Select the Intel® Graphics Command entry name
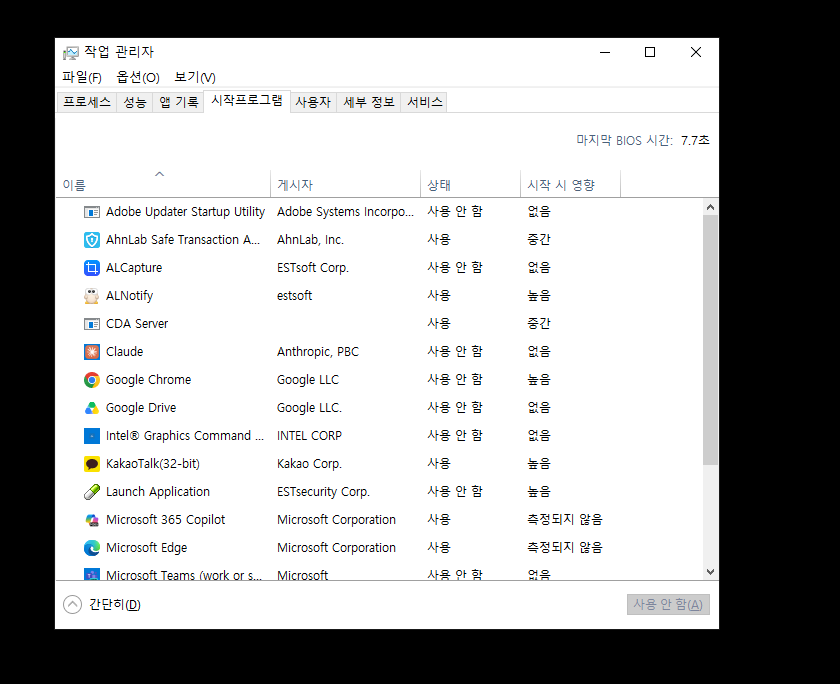Screen dimensions: 840x684 185,436
